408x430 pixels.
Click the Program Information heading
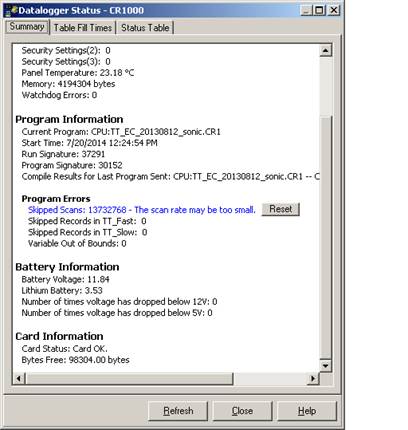tap(69, 119)
